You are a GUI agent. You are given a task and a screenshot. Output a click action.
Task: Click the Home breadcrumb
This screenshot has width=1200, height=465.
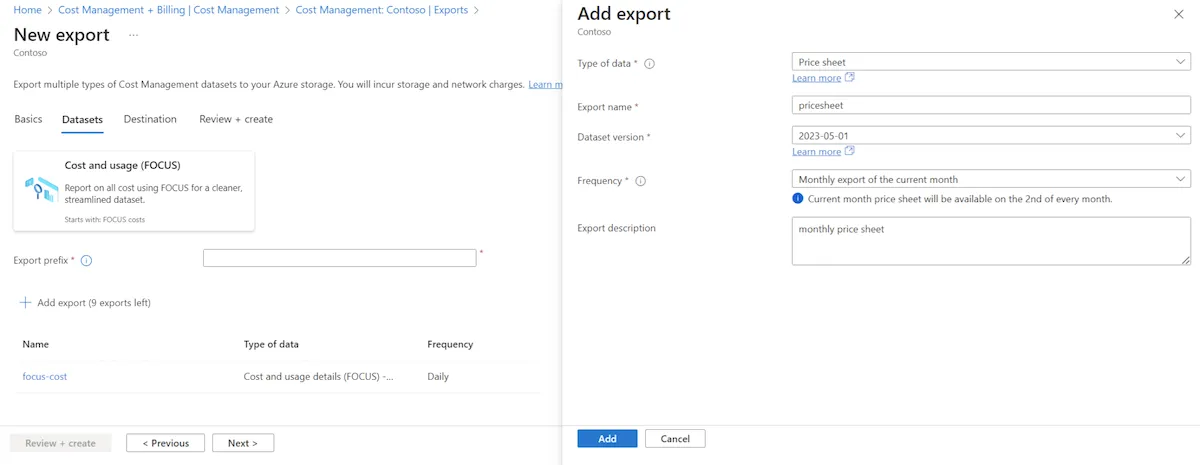click(28, 10)
